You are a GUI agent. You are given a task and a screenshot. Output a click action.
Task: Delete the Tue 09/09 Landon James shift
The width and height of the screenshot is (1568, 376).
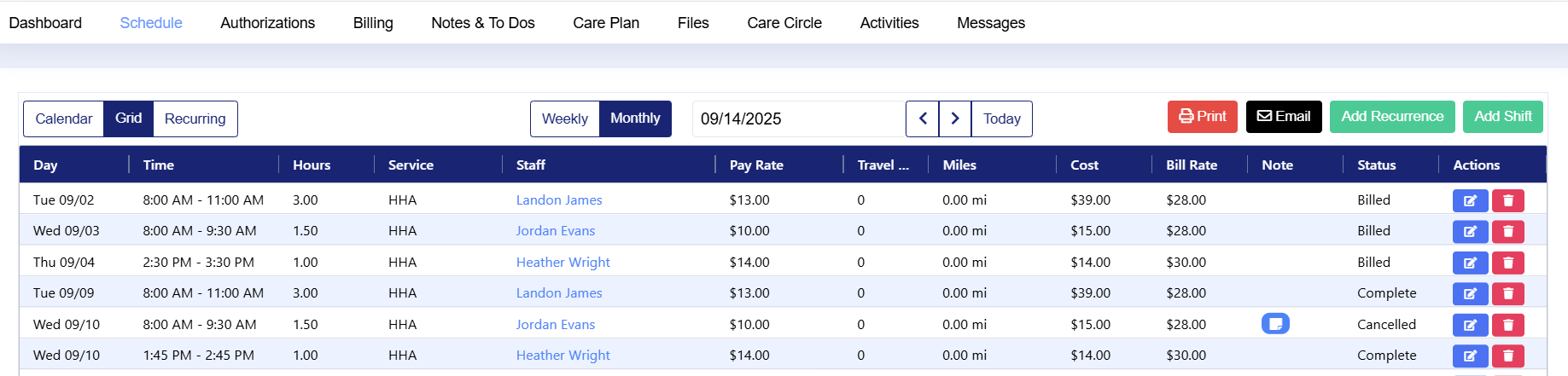[1508, 293]
